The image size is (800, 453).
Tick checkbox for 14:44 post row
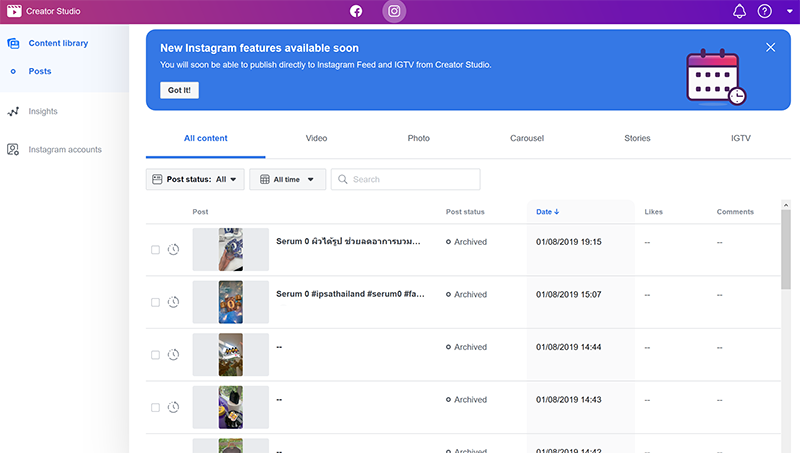pos(156,355)
